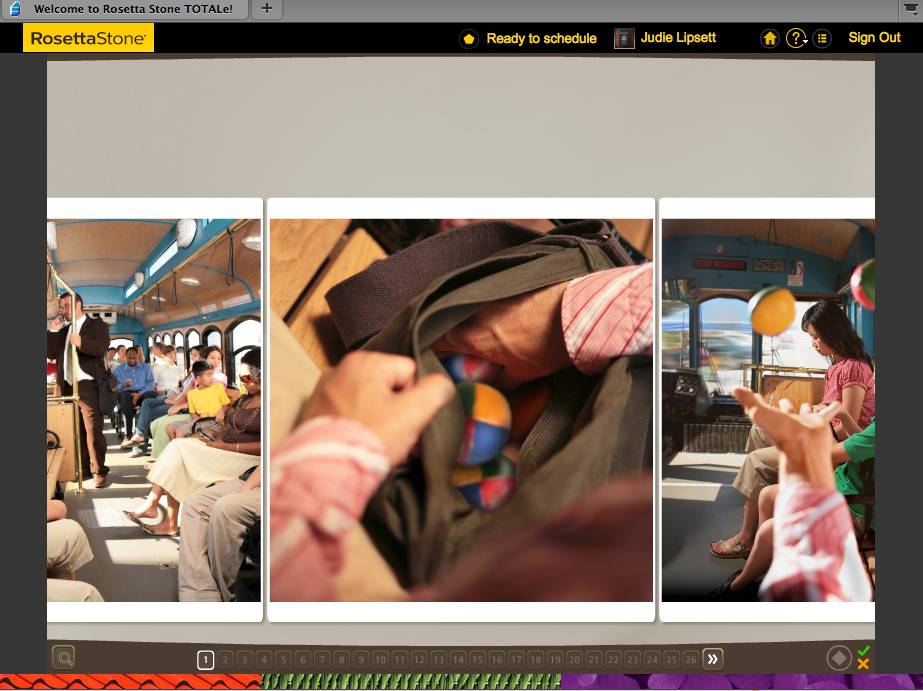This screenshot has height=691, width=923.
Task: Click the Judie Lipsett user name
Action: coord(678,38)
